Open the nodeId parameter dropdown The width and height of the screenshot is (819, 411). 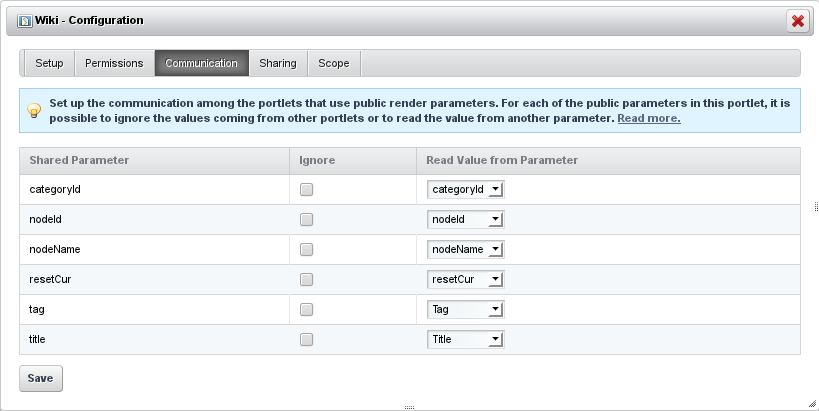pyautogui.click(x=465, y=219)
